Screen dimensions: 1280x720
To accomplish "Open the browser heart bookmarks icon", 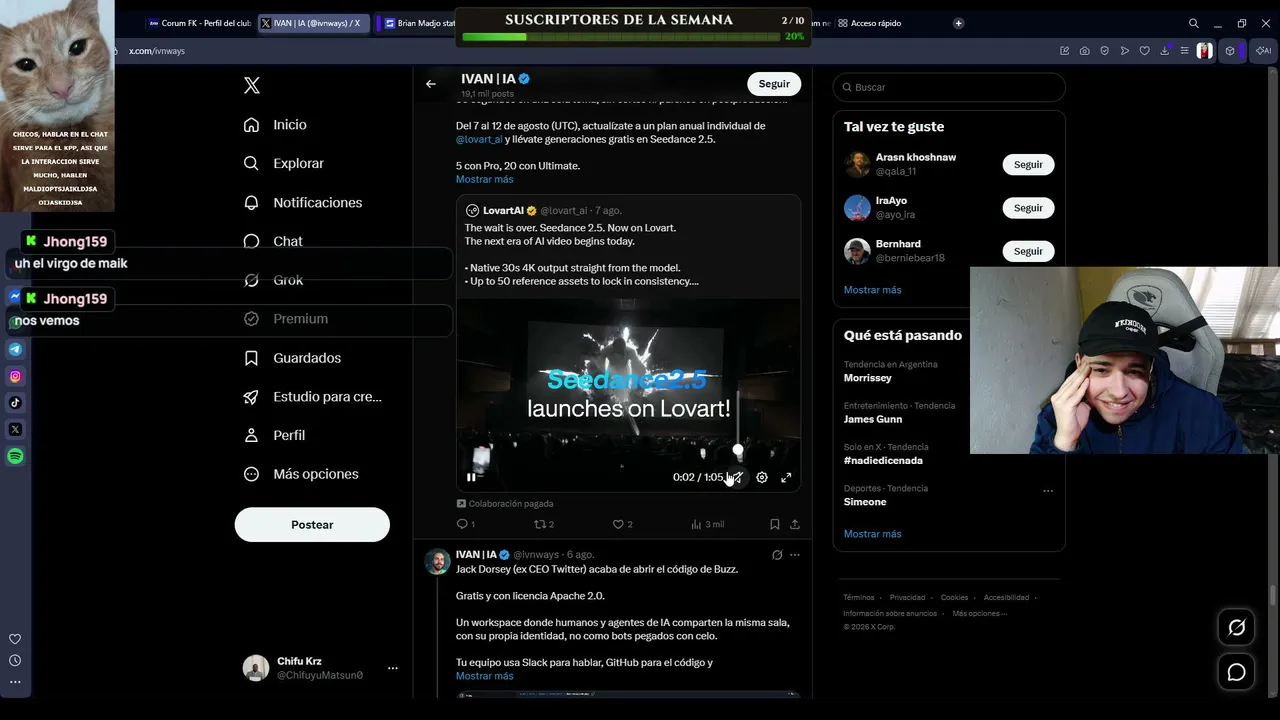I will pos(1145,51).
